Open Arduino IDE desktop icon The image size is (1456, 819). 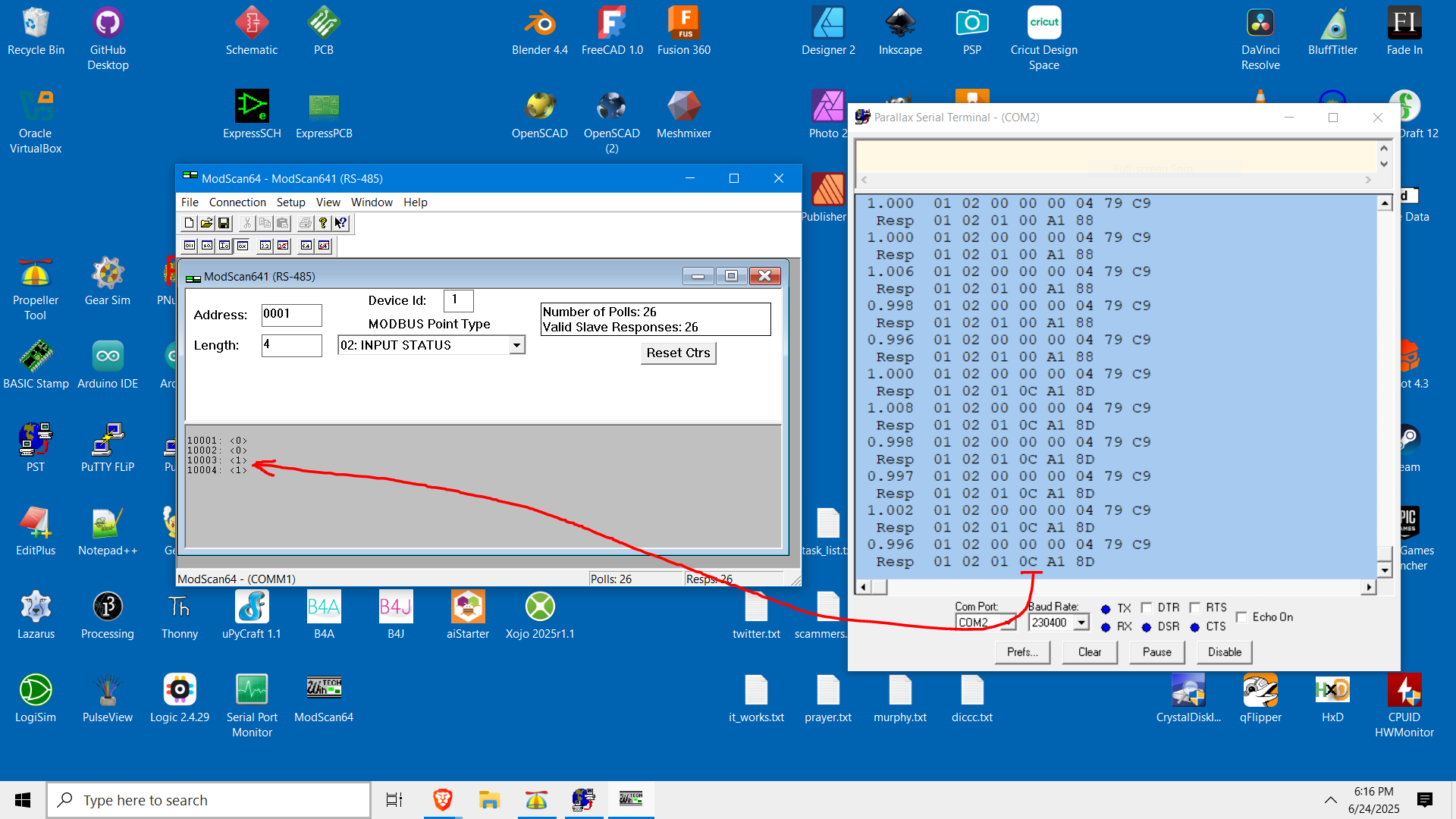pos(108,366)
